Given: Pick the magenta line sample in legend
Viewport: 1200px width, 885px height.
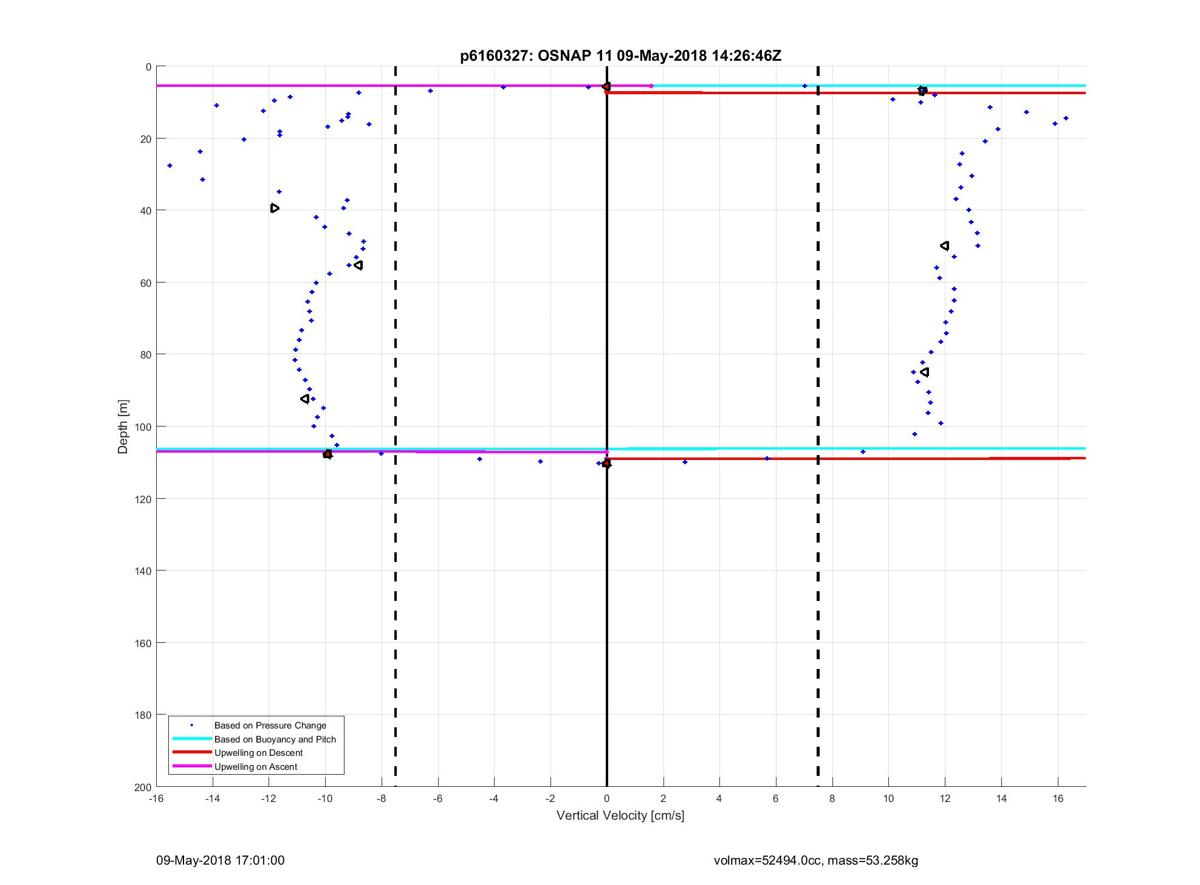Looking at the screenshot, I should (190, 766).
